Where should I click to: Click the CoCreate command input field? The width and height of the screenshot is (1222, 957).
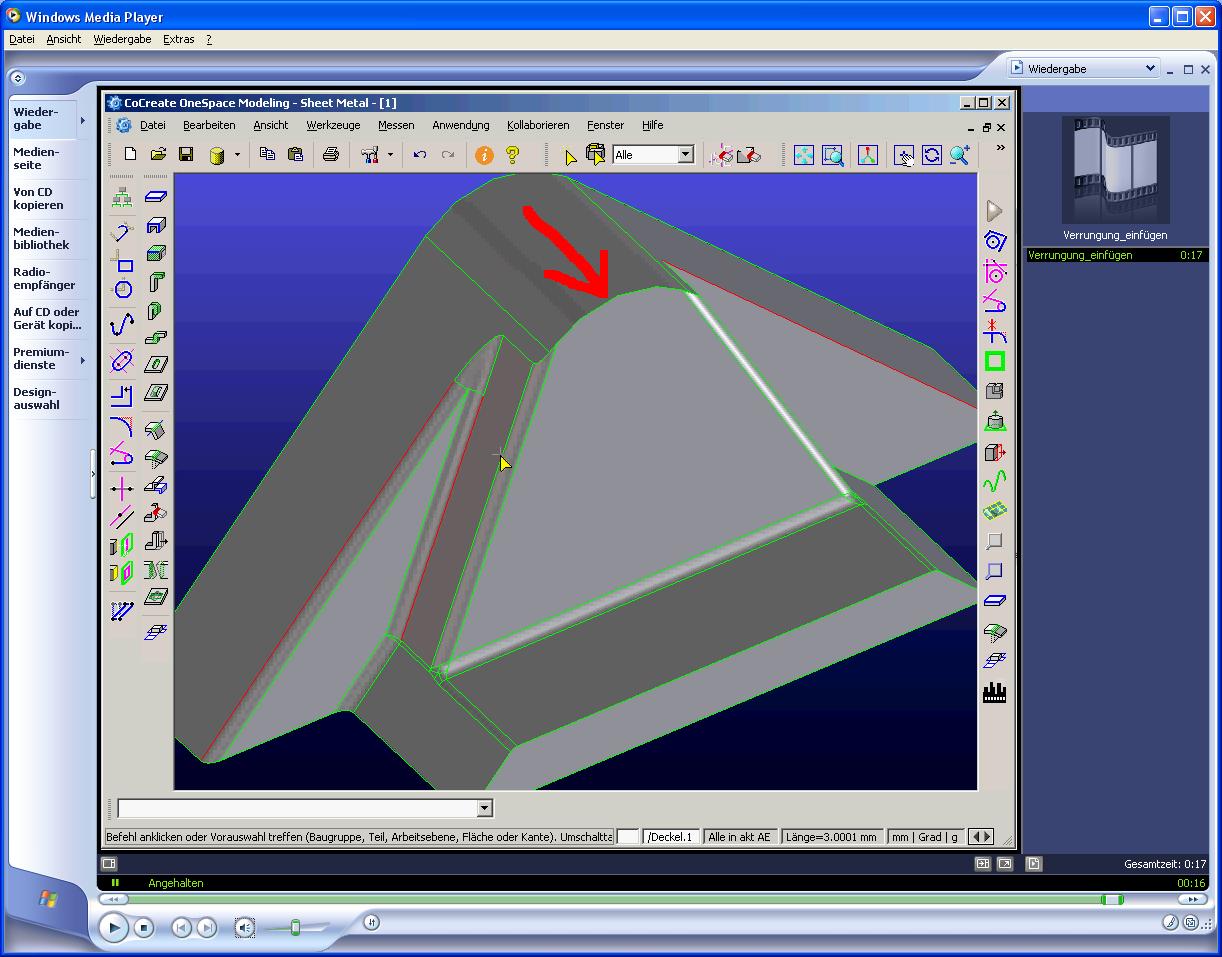[297, 808]
